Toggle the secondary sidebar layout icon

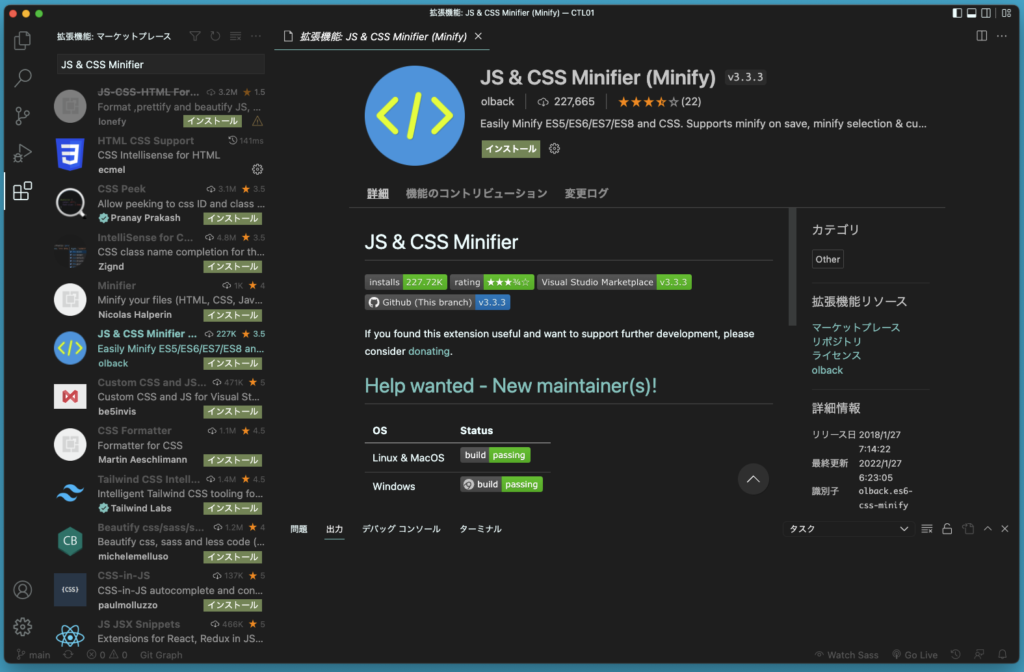click(986, 13)
